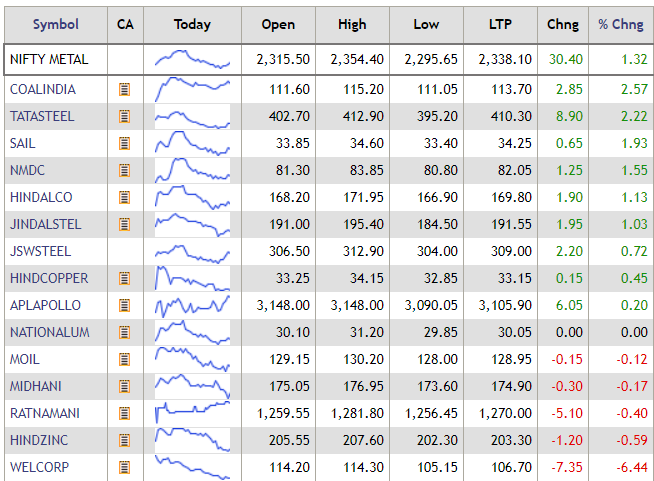654x481 pixels.
Task: Open the NATIONALUM symbol link
Action: (x=50, y=332)
